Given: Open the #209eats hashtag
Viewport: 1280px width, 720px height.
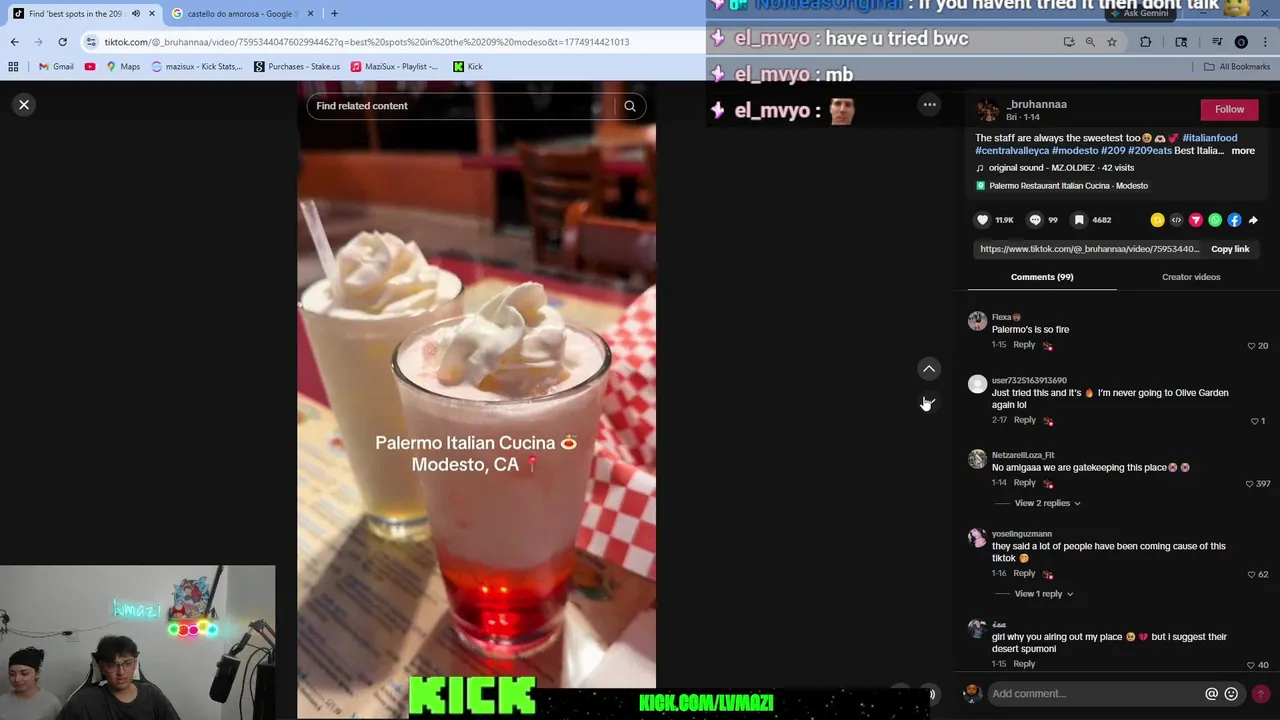Looking at the screenshot, I should (x=1150, y=151).
